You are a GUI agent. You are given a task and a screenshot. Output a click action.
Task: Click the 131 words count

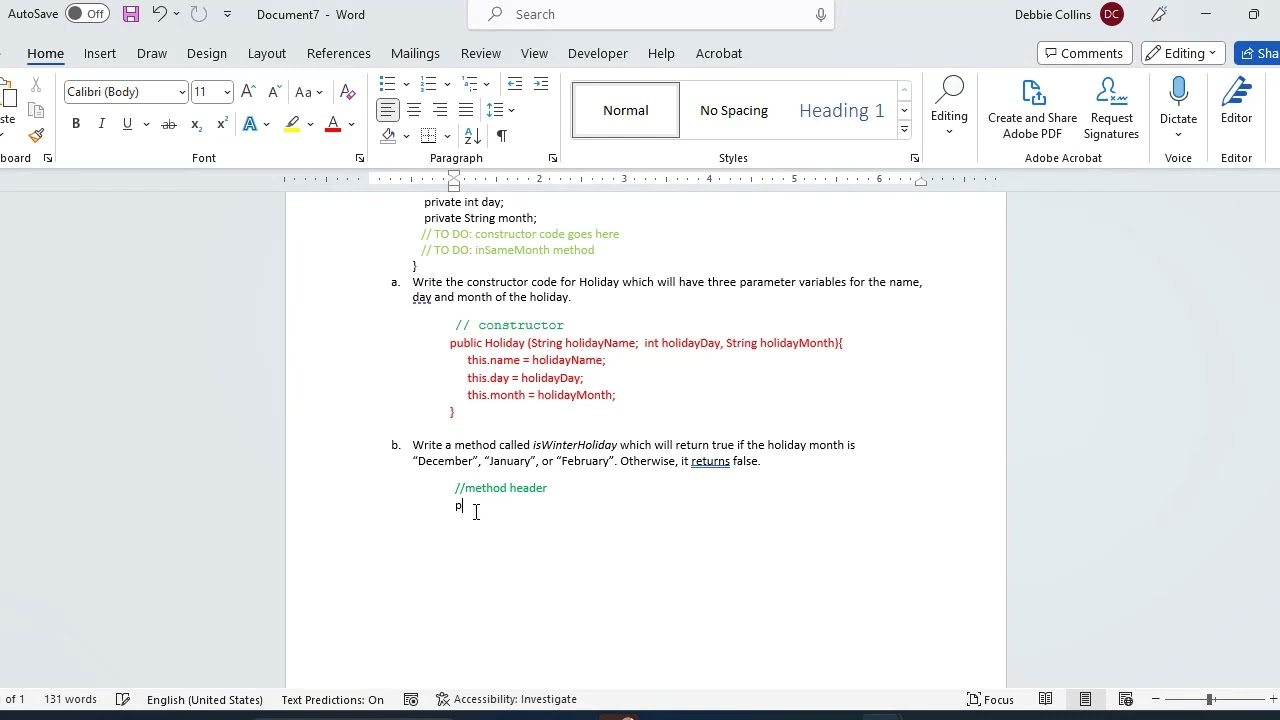(x=70, y=699)
